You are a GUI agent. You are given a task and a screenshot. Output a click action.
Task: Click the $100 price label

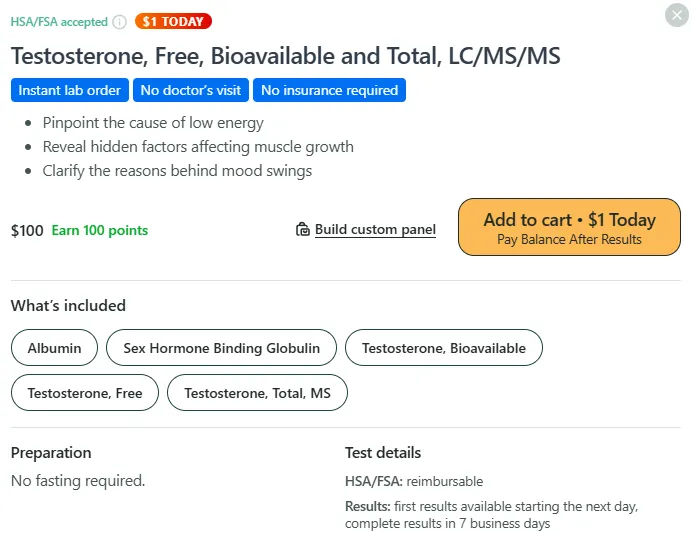[x=27, y=230]
